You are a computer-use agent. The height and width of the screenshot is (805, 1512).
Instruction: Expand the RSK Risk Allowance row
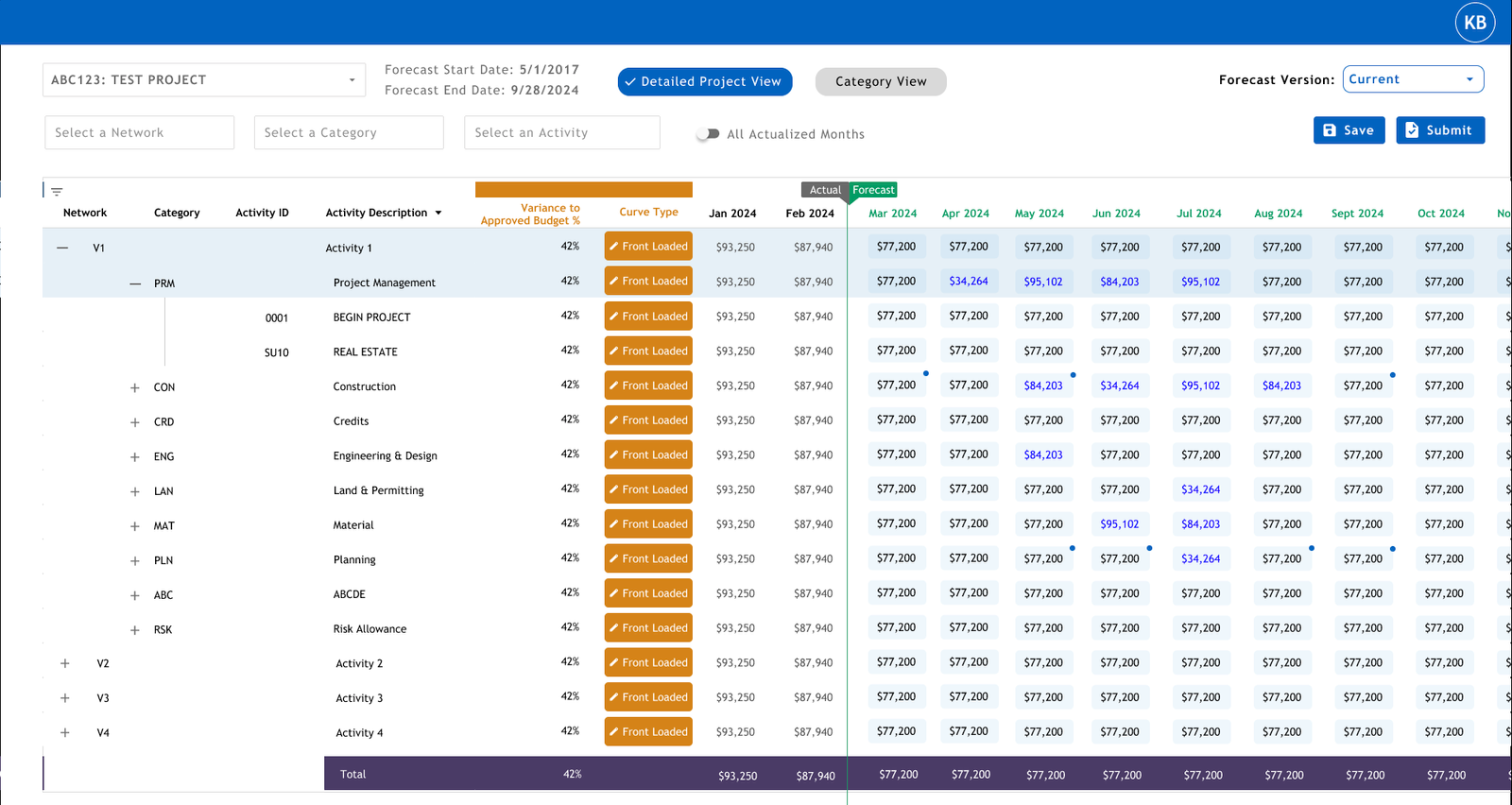click(134, 630)
